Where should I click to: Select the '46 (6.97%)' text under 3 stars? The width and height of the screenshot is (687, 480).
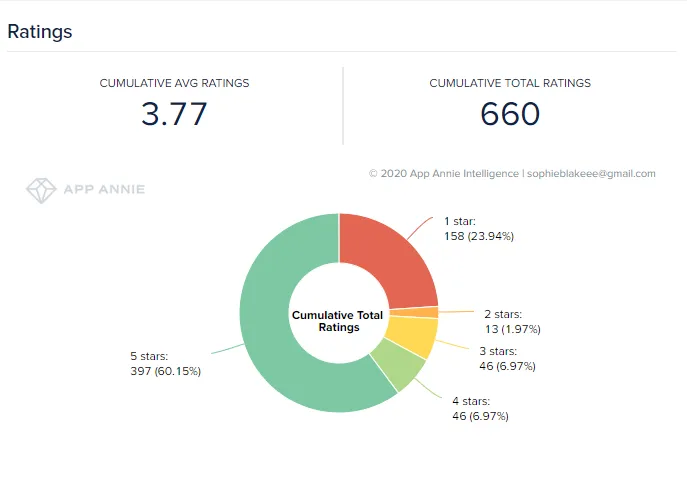click(x=507, y=366)
